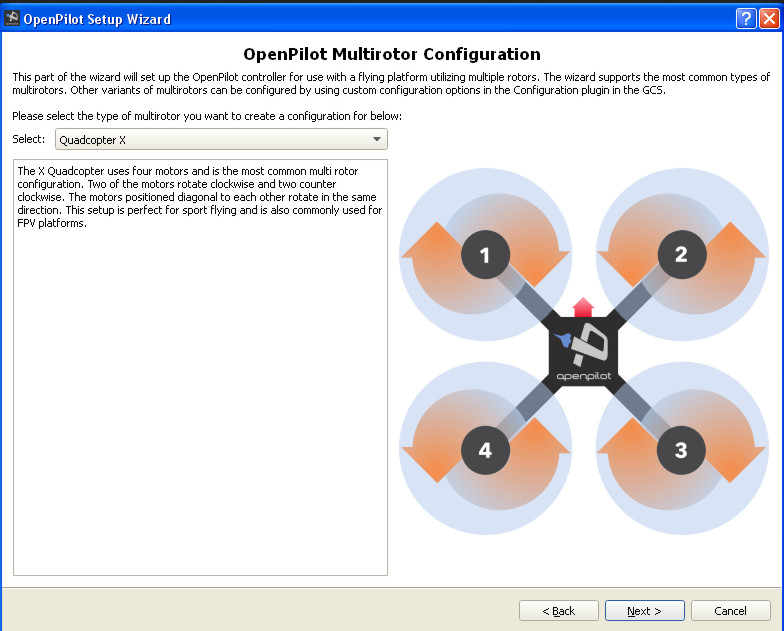The width and height of the screenshot is (784, 631).
Task: Click inside the X Quadcopter description box
Action: coord(200,400)
